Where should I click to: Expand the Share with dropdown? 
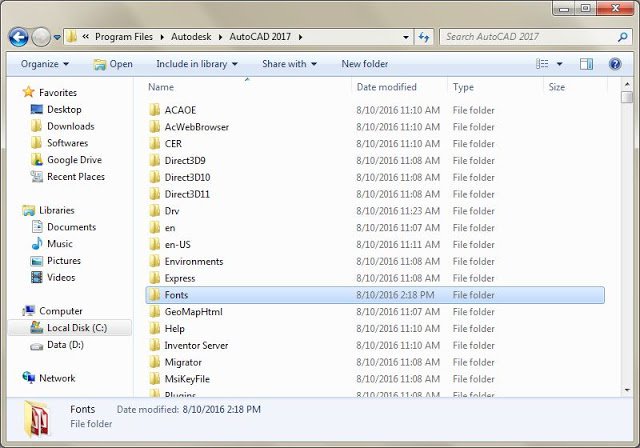289,64
